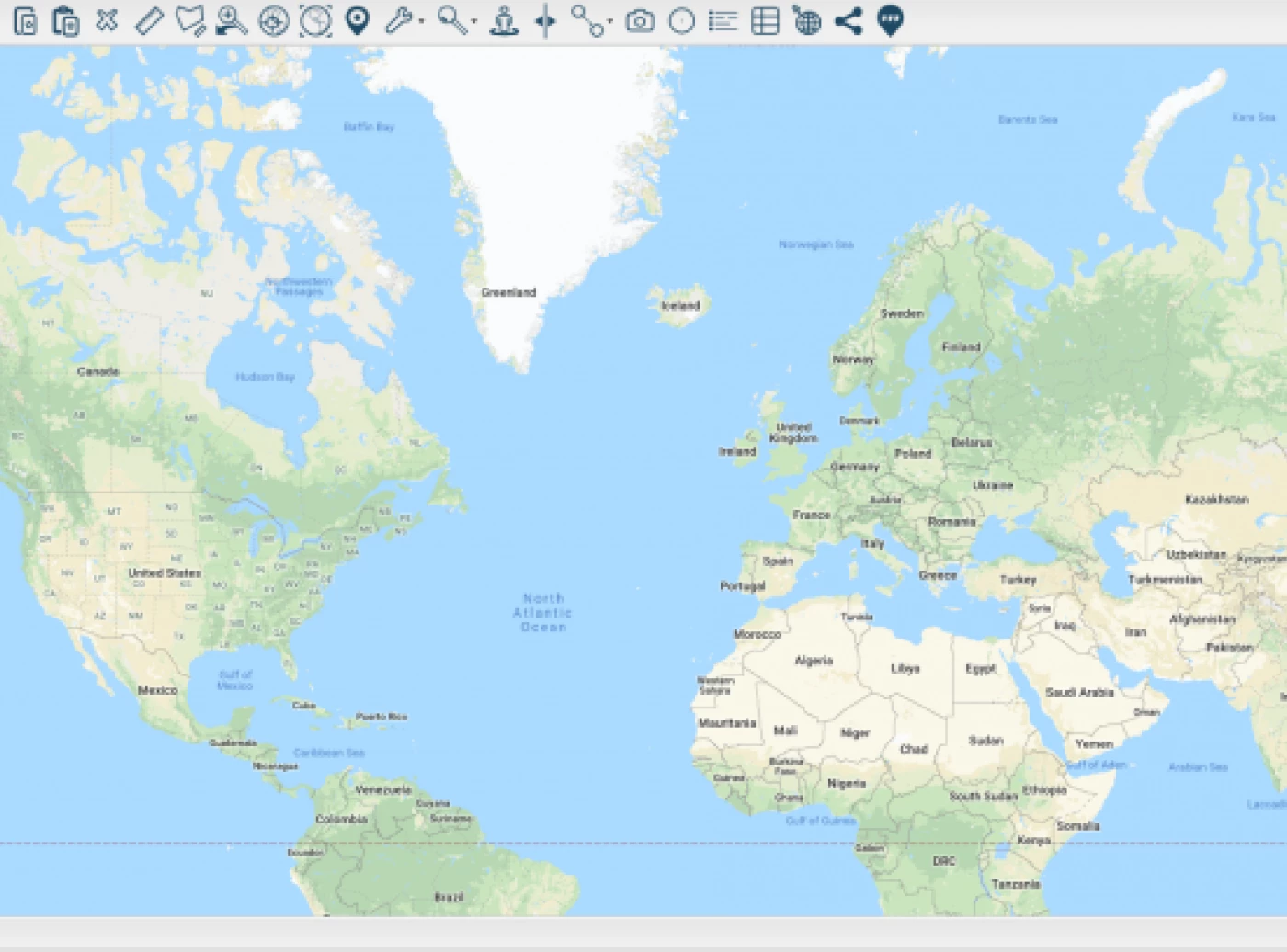
Task: Show the legend list icon
Action: (x=723, y=20)
